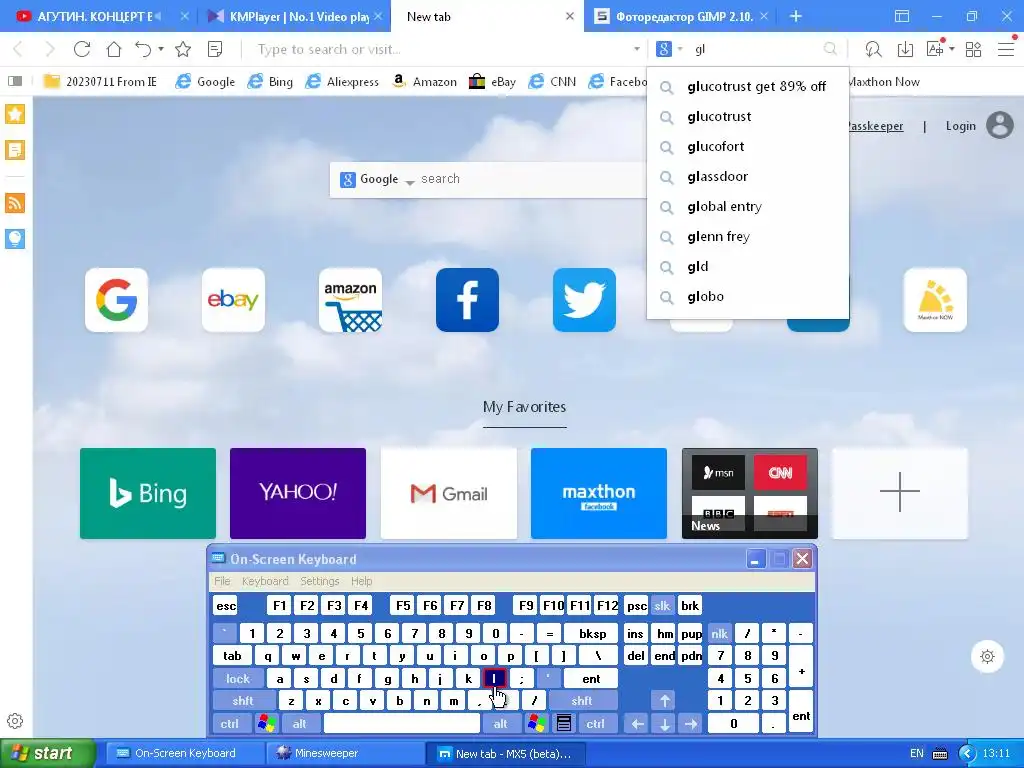Click the screen capture snap tool icon
The width and height of the screenshot is (1024, 768).
935,49
